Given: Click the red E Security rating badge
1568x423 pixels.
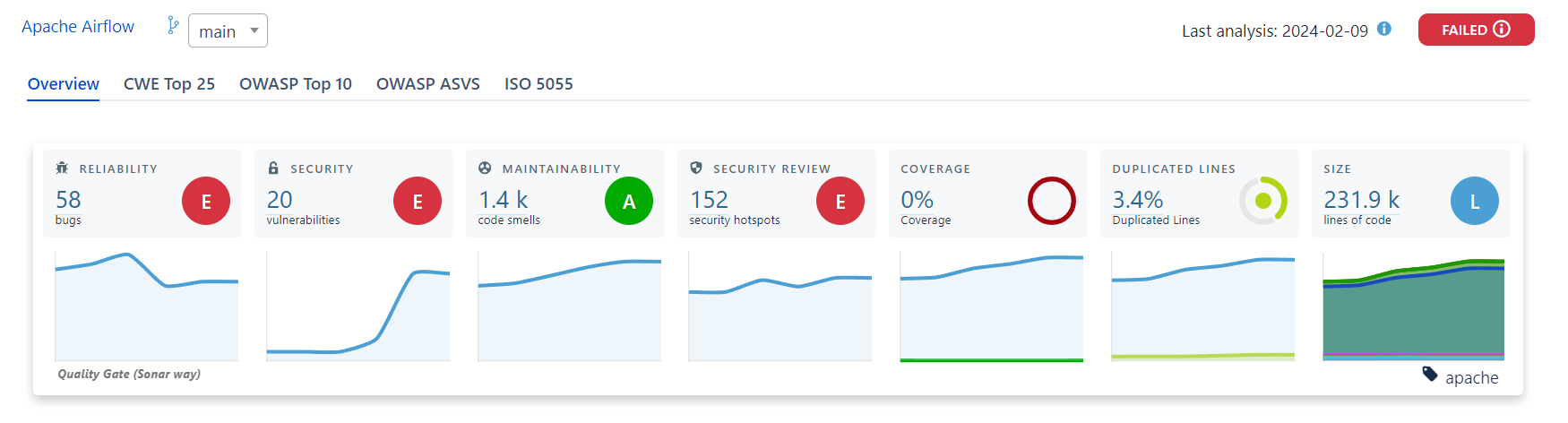Looking at the screenshot, I should (418, 201).
